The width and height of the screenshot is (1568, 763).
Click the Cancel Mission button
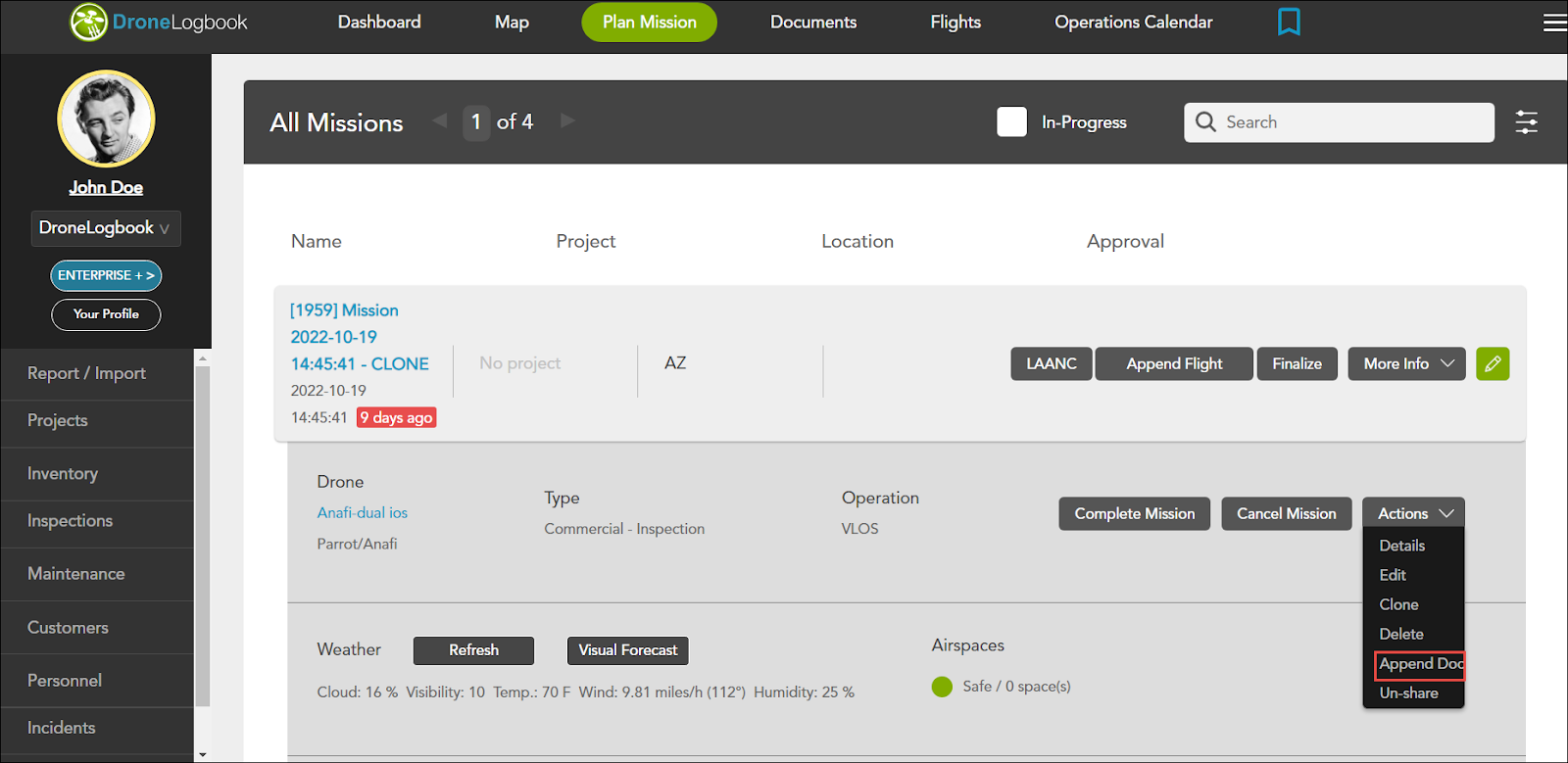1286,513
